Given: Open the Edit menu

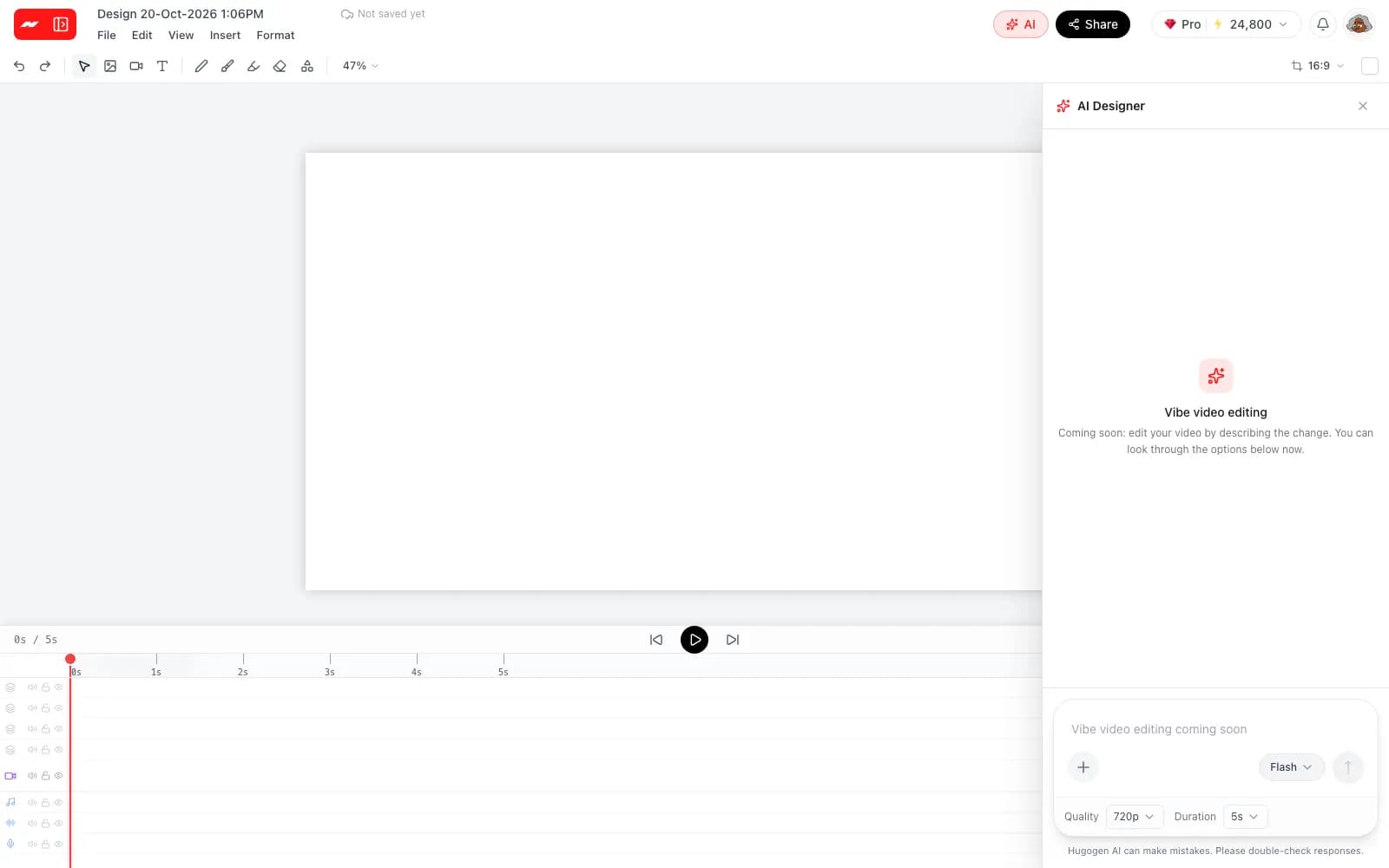Looking at the screenshot, I should click(142, 36).
